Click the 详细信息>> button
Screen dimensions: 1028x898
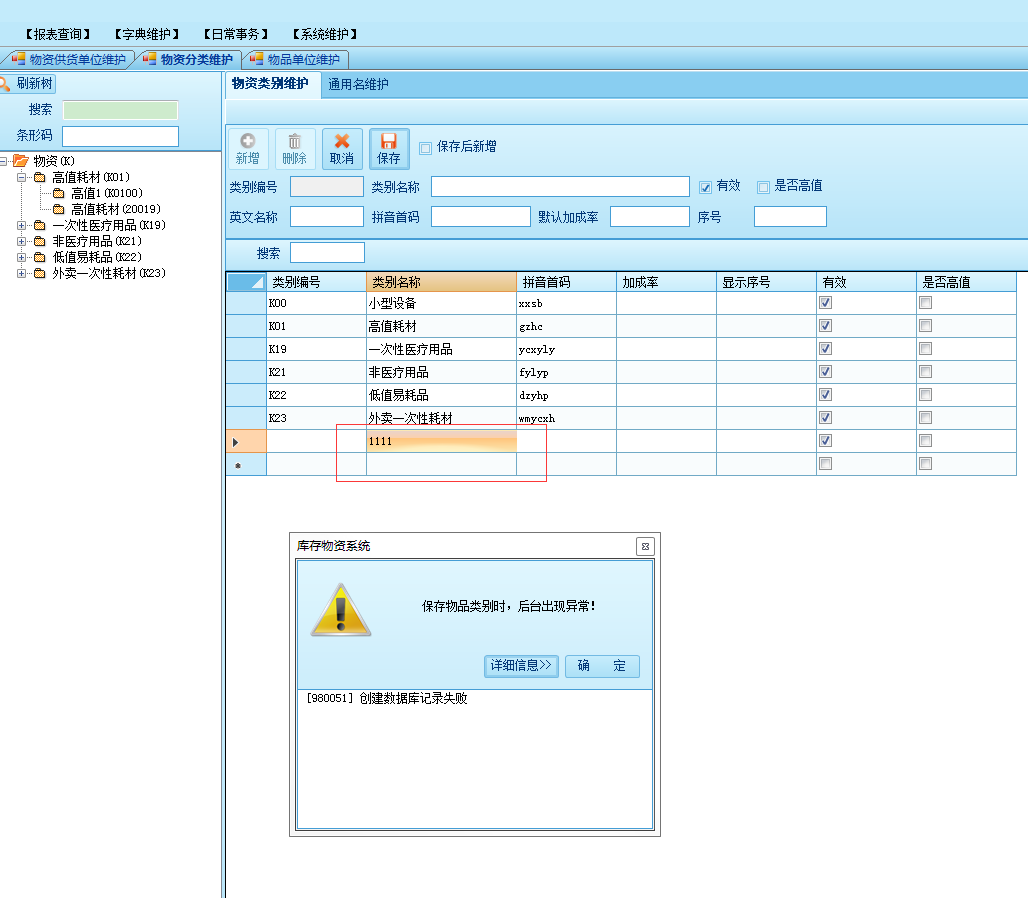[521, 666]
